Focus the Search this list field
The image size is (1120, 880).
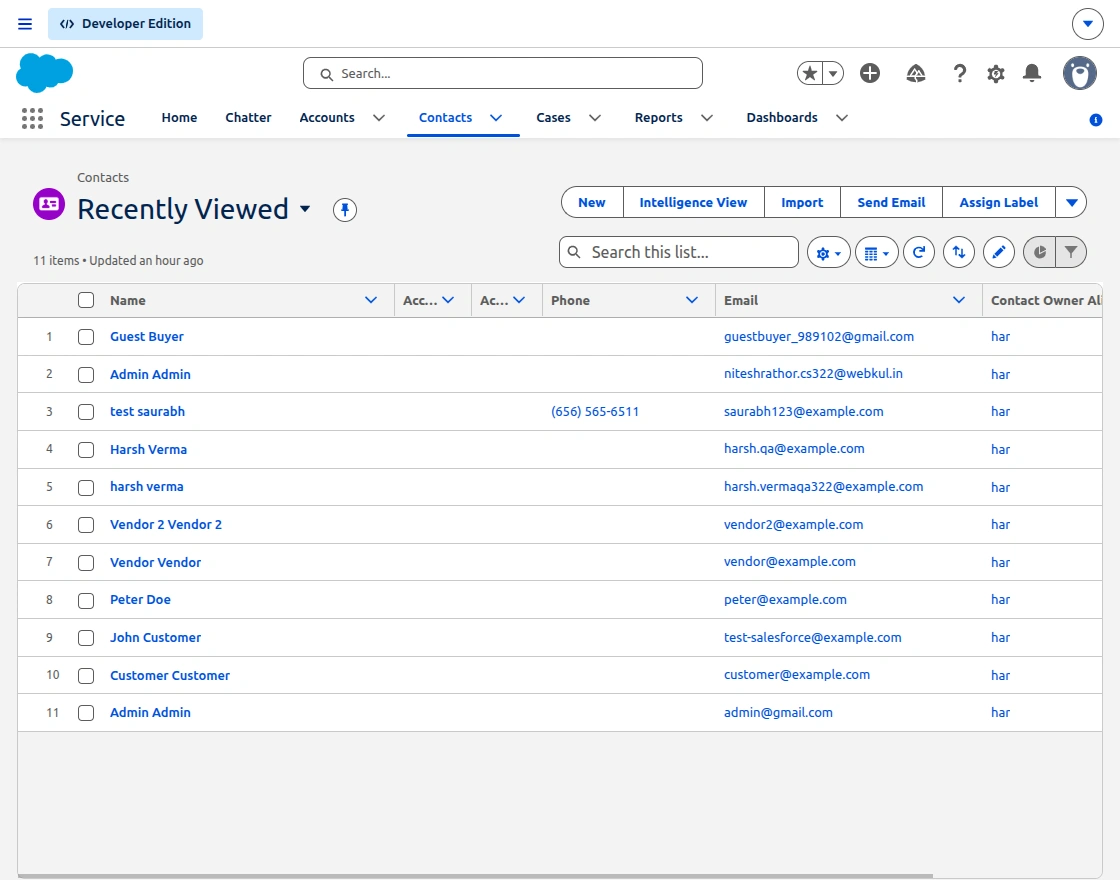tap(679, 253)
